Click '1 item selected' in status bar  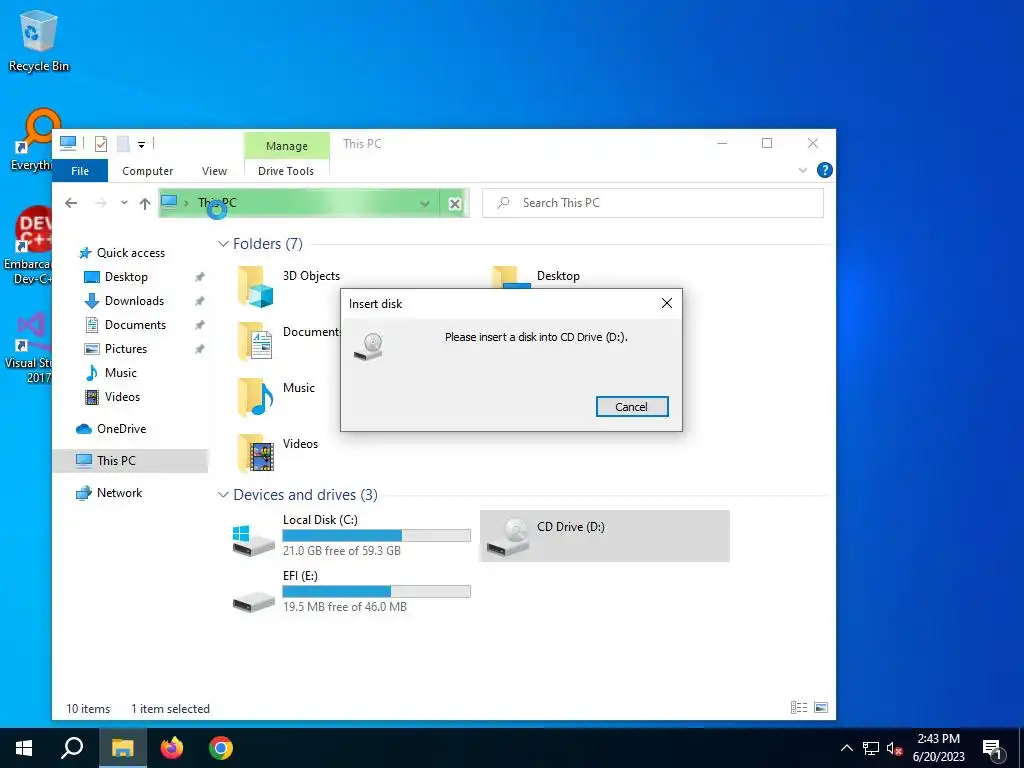tap(170, 709)
